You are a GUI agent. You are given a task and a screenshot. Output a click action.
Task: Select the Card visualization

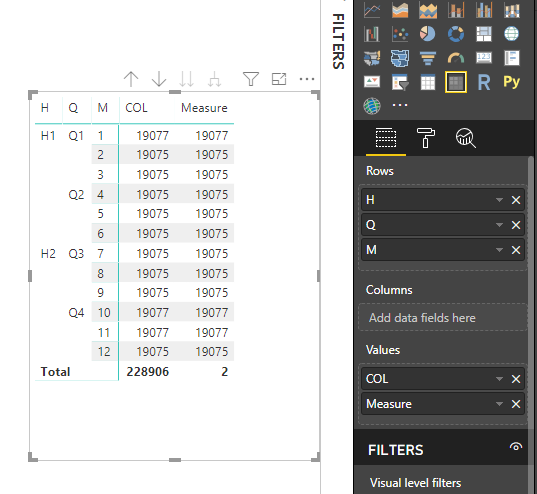click(x=484, y=58)
